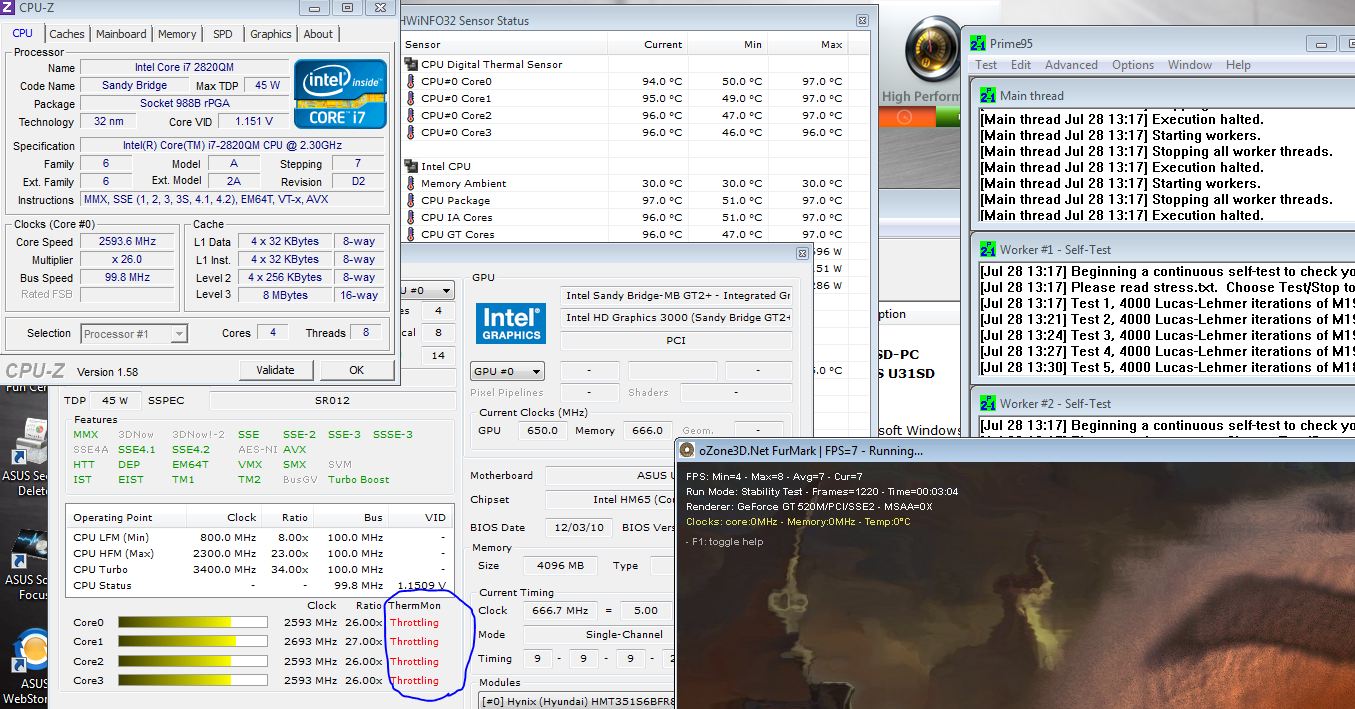This screenshot has height=709, width=1355.
Task: Switch to the SPD tab in CPU-Z
Action: coord(223,34)
